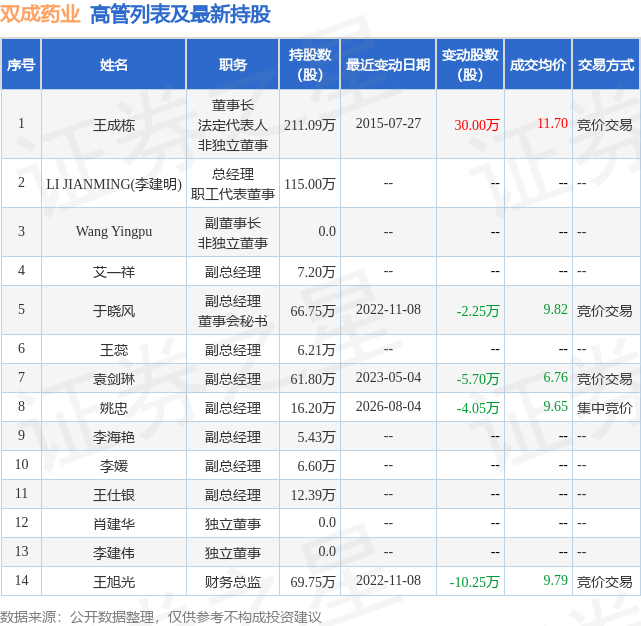
Task: Click the 9.82 average price
Action: tap(555, 309)
